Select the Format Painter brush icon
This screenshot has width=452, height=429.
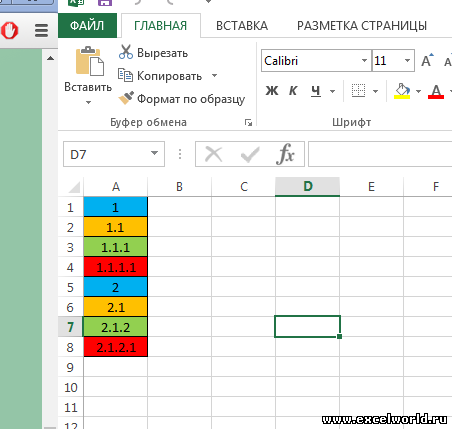(x=126, y=98)
